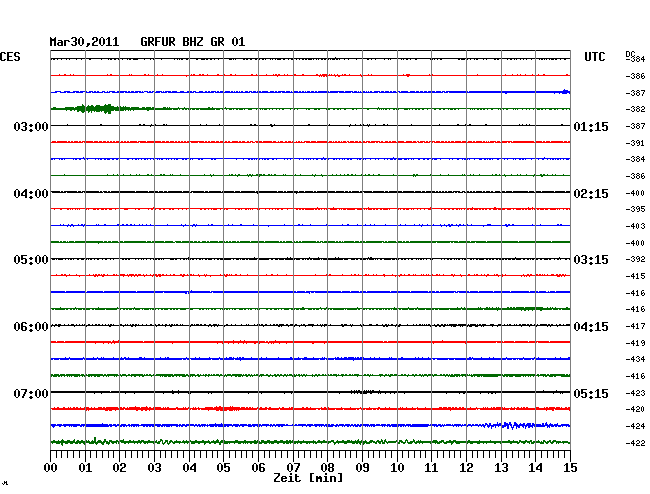Select the 03:00 local time label
Viewport: 650px width, 494px height.
coord(31,126)
